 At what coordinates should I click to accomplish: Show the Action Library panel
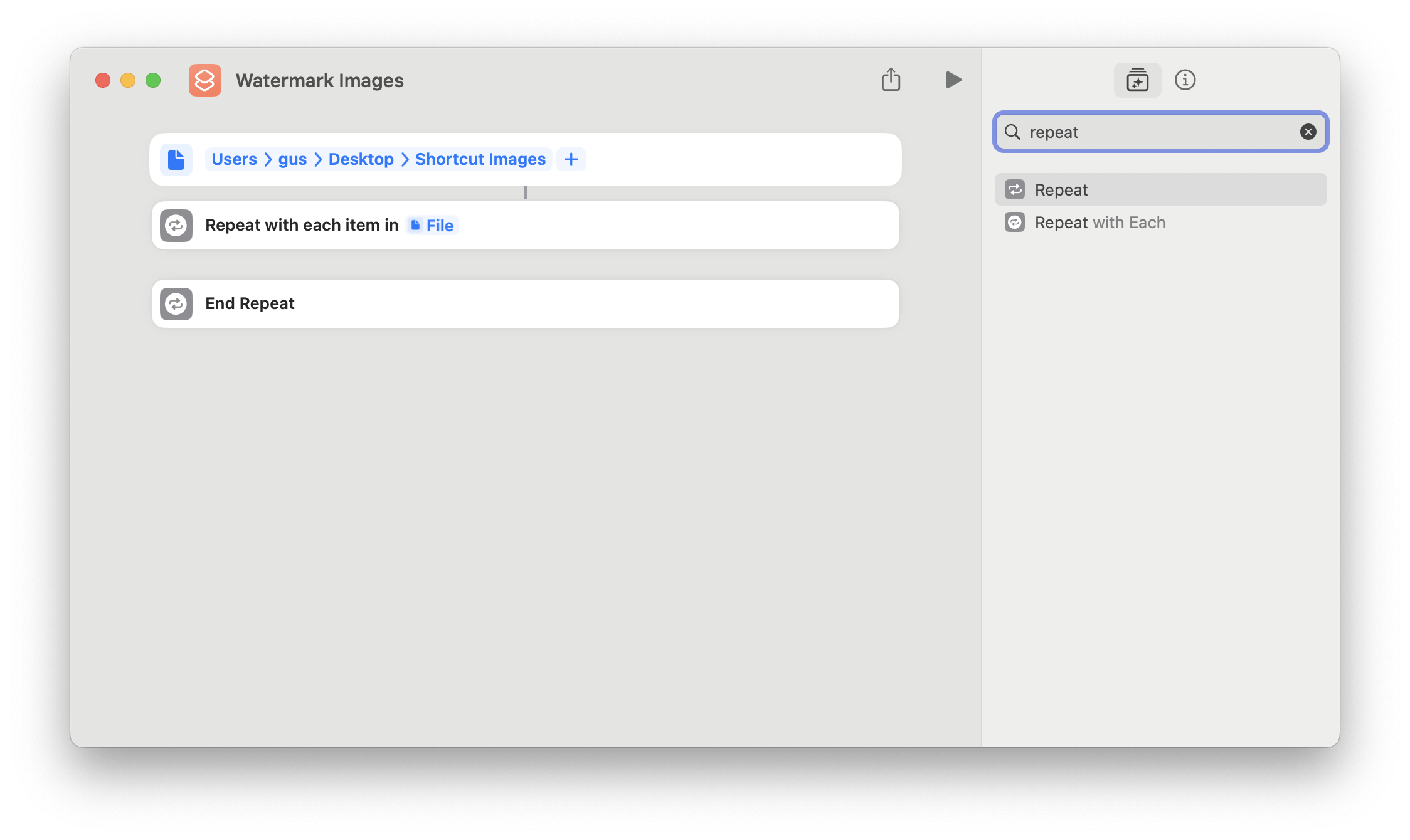(1137, 80)
